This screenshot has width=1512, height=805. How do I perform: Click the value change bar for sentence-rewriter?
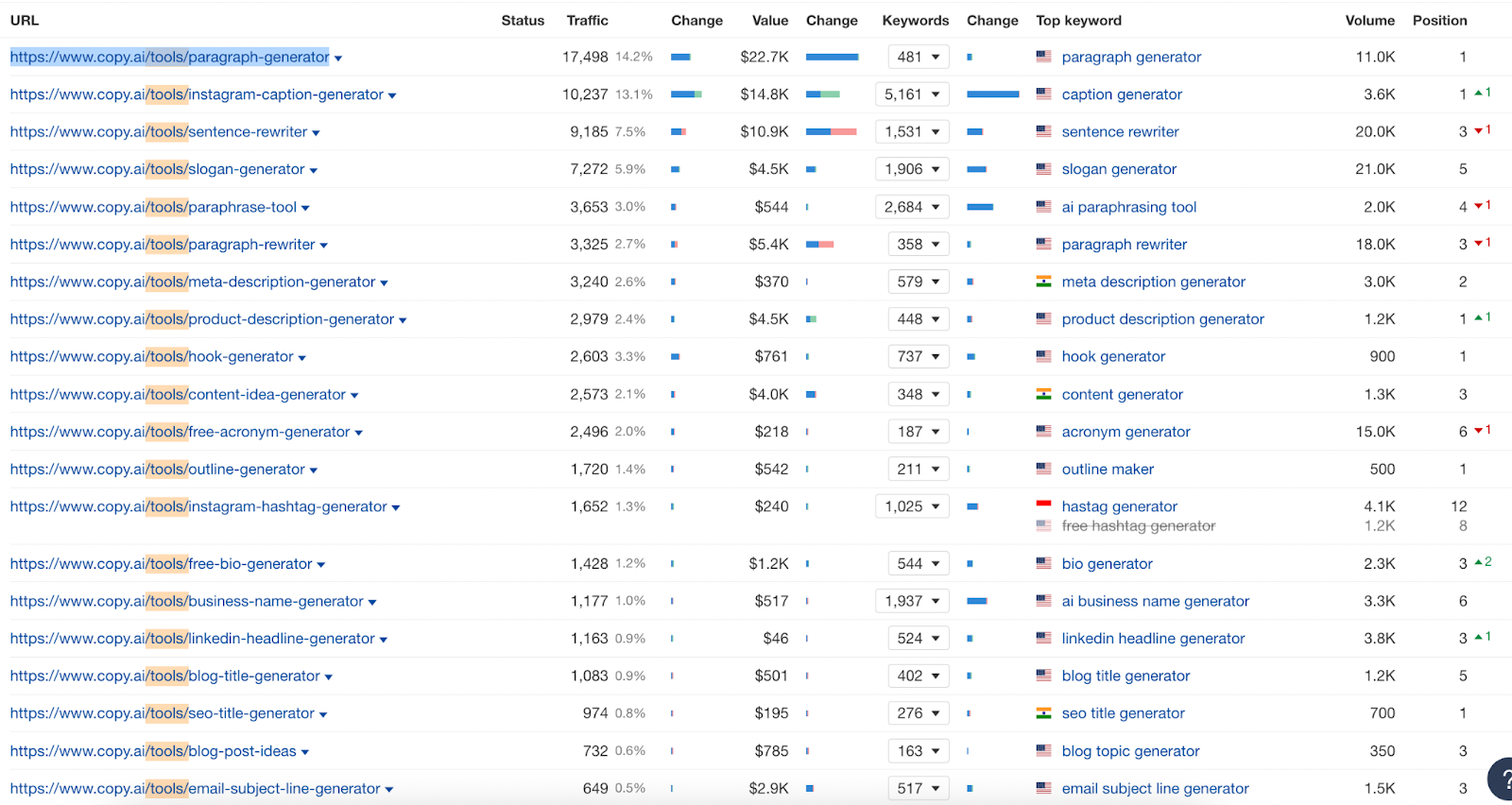pyautogui.click(x=832, y=131)
